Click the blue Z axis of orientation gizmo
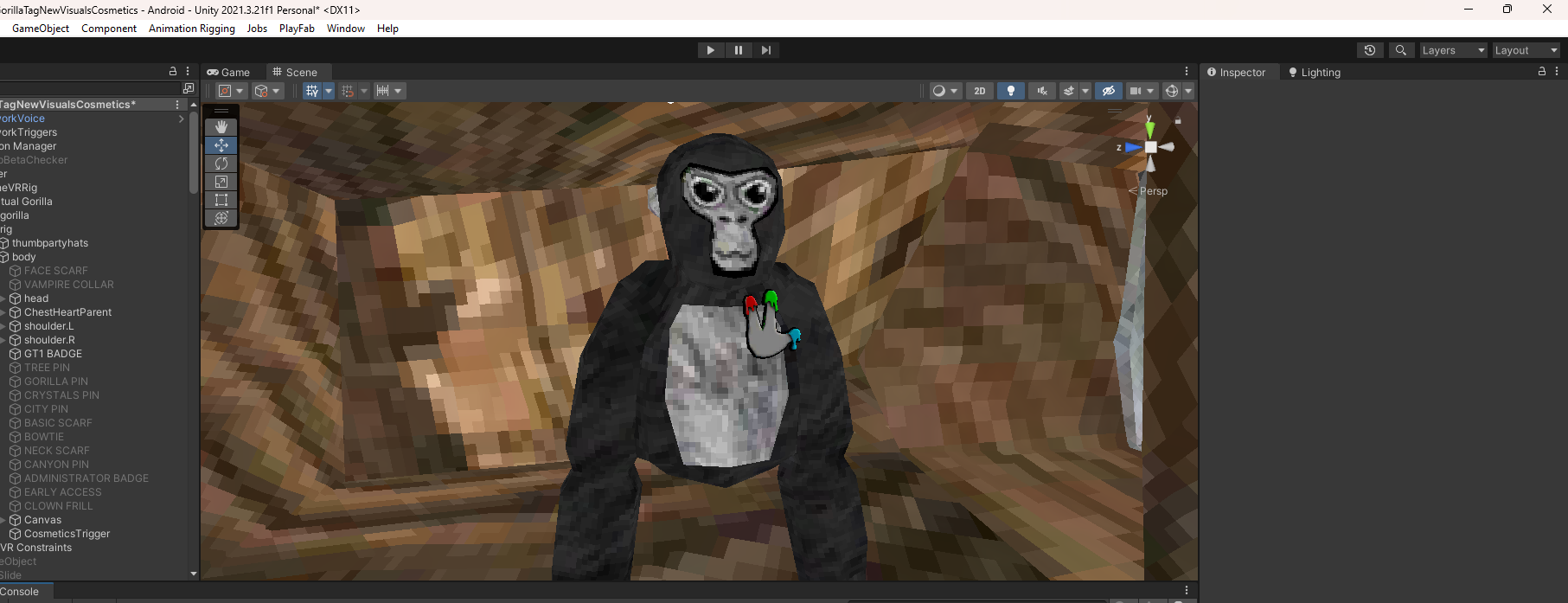The height and width of the screenshot is (603, 1568). click(x=1131, y=147)
